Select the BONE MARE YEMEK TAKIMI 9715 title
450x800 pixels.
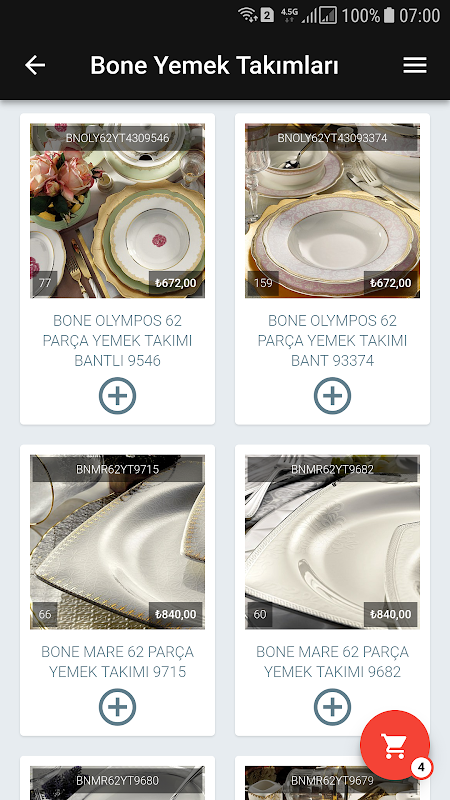point(117,662)
